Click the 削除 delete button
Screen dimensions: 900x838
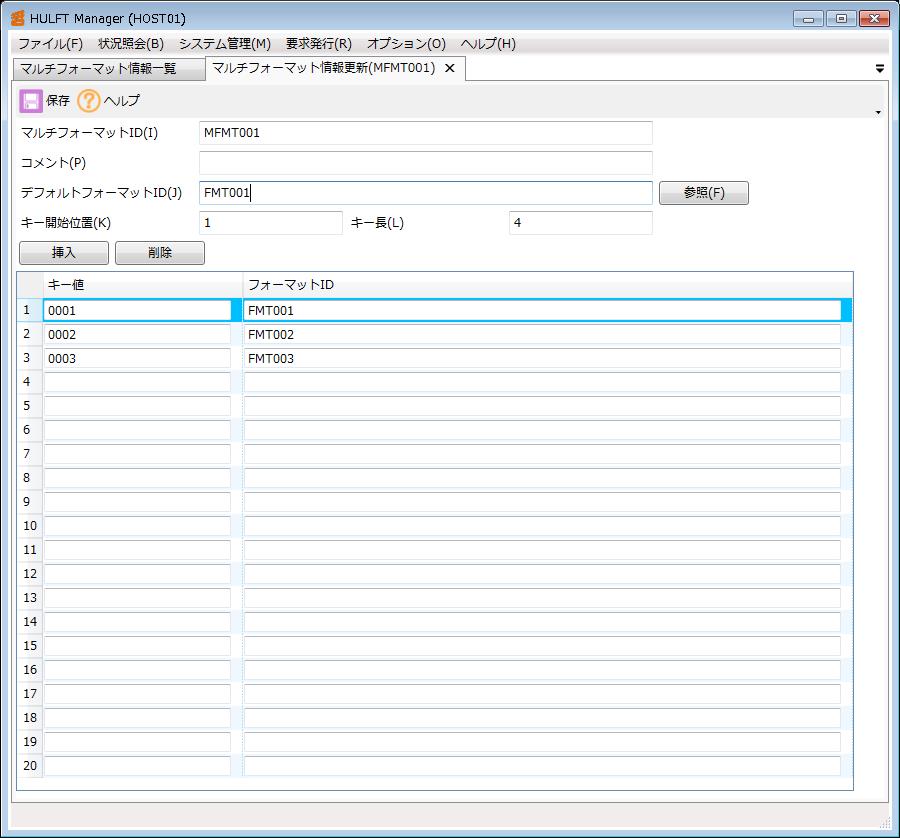[160, 253]
